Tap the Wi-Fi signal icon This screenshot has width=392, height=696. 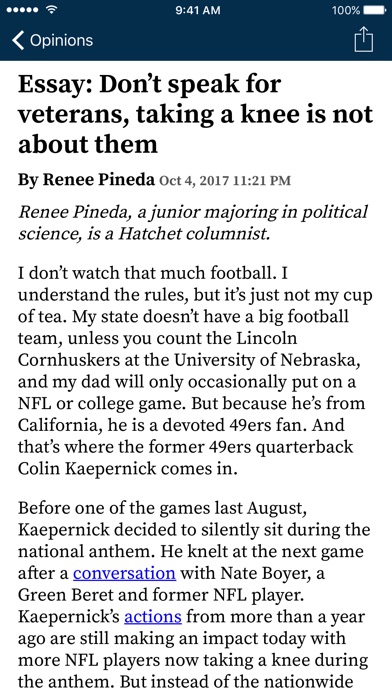52,9
